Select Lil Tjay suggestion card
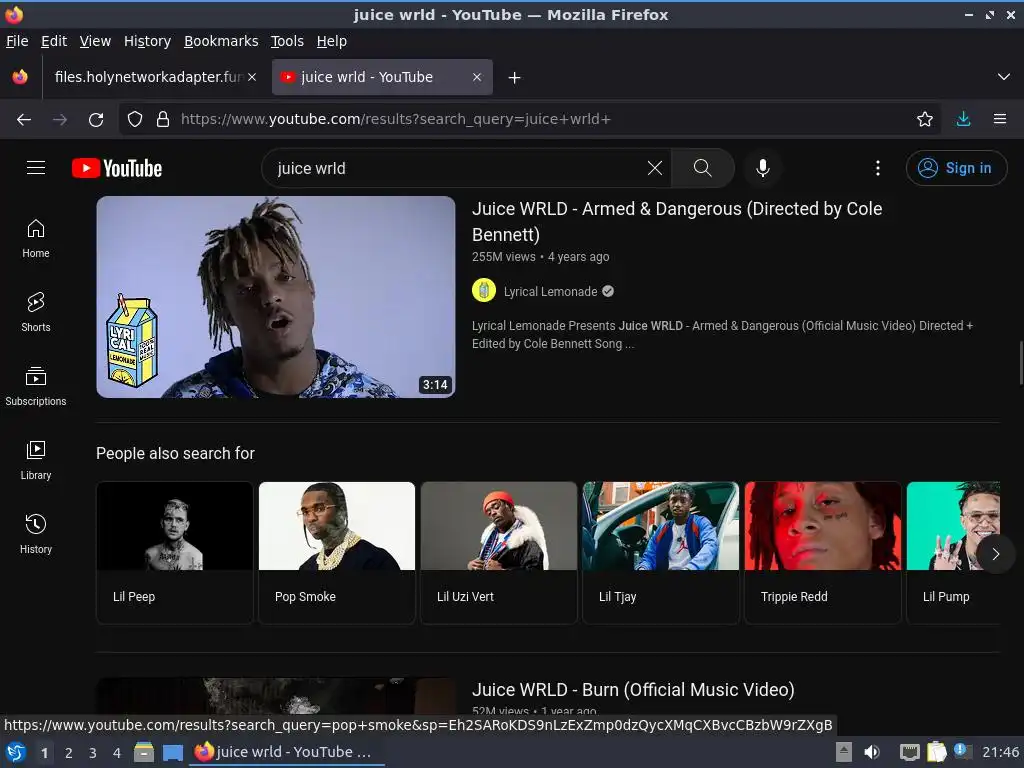The width and height of the screenshot is (1024, 768). click(660, 552)
